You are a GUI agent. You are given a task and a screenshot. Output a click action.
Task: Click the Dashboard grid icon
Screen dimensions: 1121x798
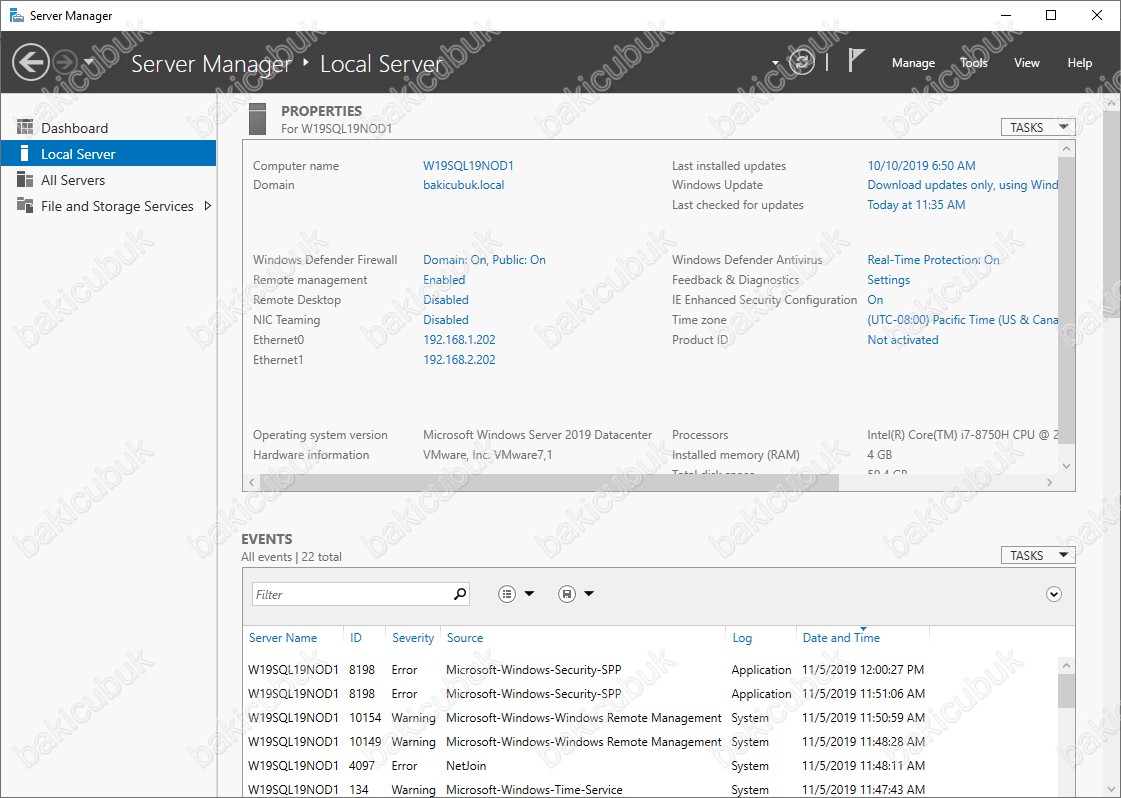(x=25, y=127)
